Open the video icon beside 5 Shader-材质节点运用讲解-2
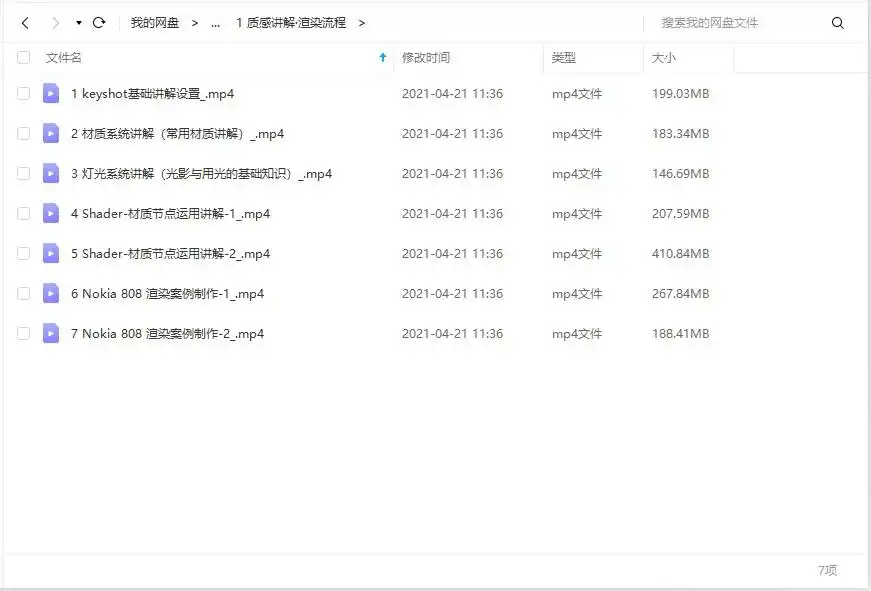 pyautogui.click(x=51, y=253)
